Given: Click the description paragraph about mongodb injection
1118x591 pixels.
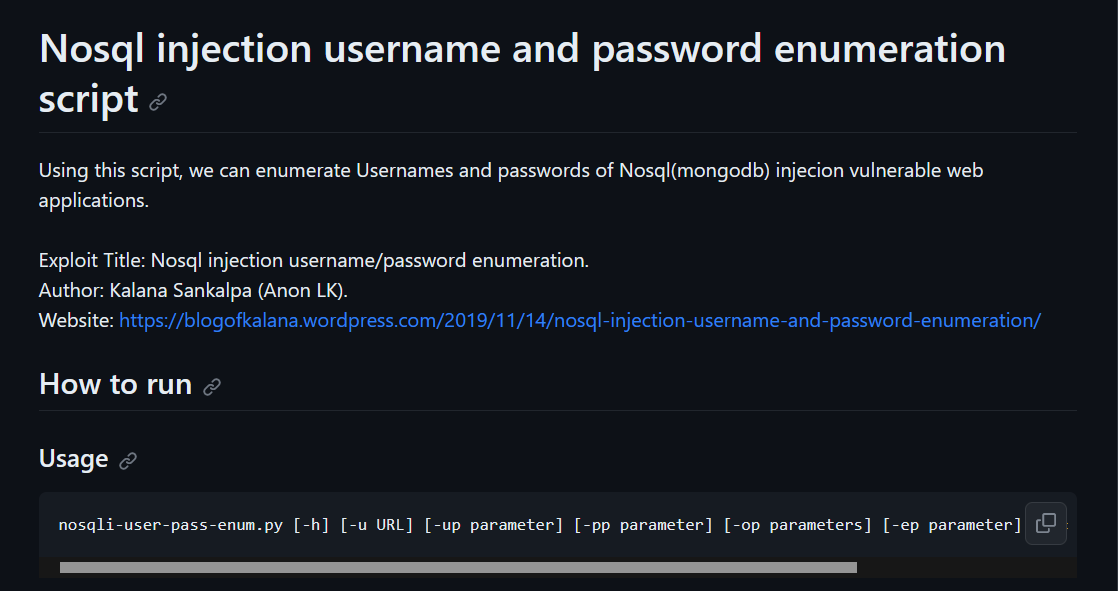Looking at the screenshot, I should [x=511, y=185].
